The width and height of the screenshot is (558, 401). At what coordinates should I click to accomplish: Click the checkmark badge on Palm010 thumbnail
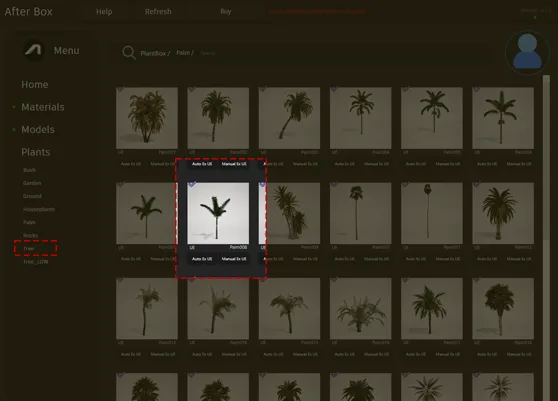click(x=334, y=184)
